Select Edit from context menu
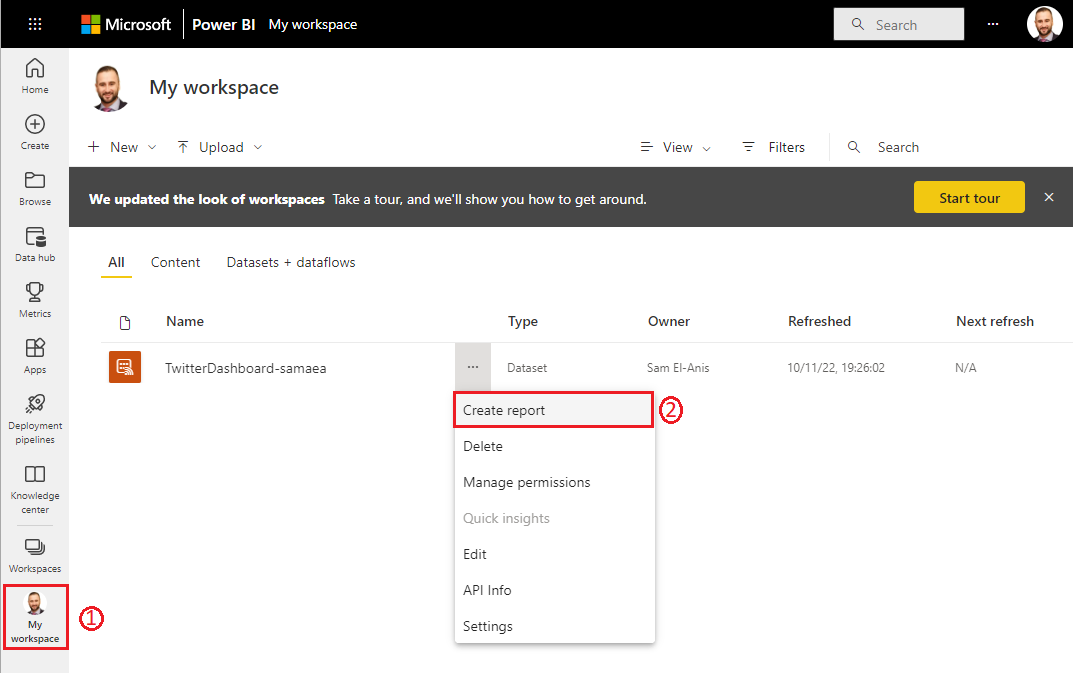Image resolution: width=1073 pixels, height=673 pixels. tap(554, 554)
